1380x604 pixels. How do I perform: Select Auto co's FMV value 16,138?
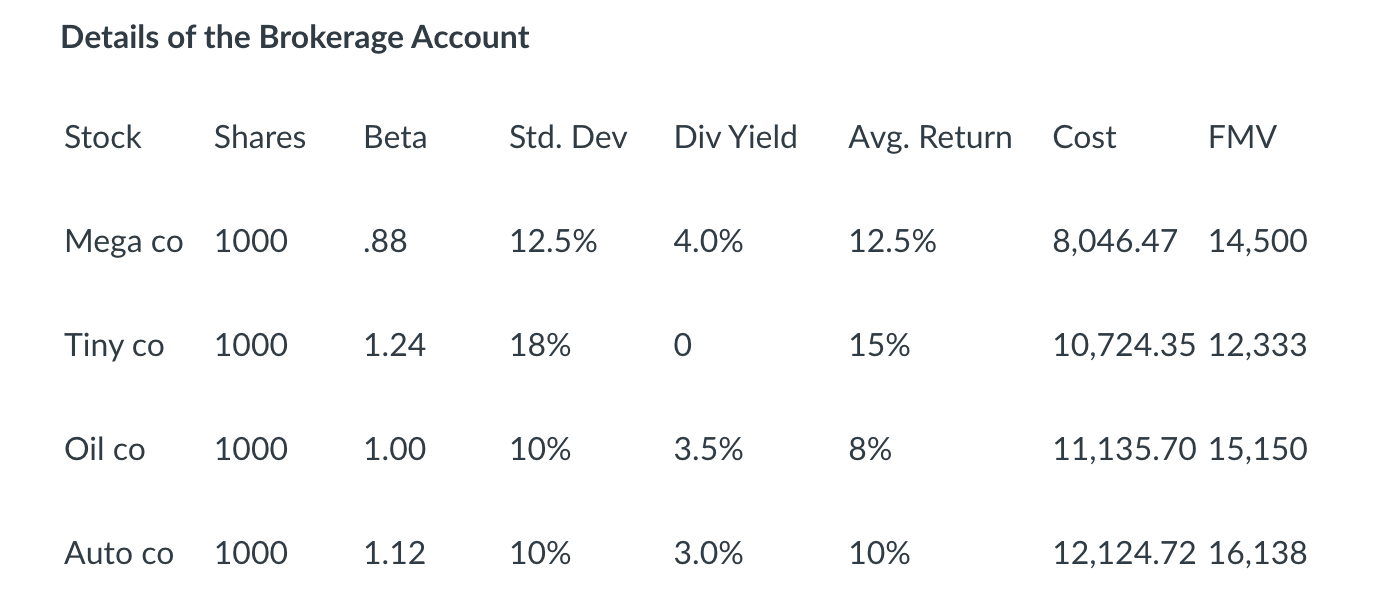pos(1257,553)
